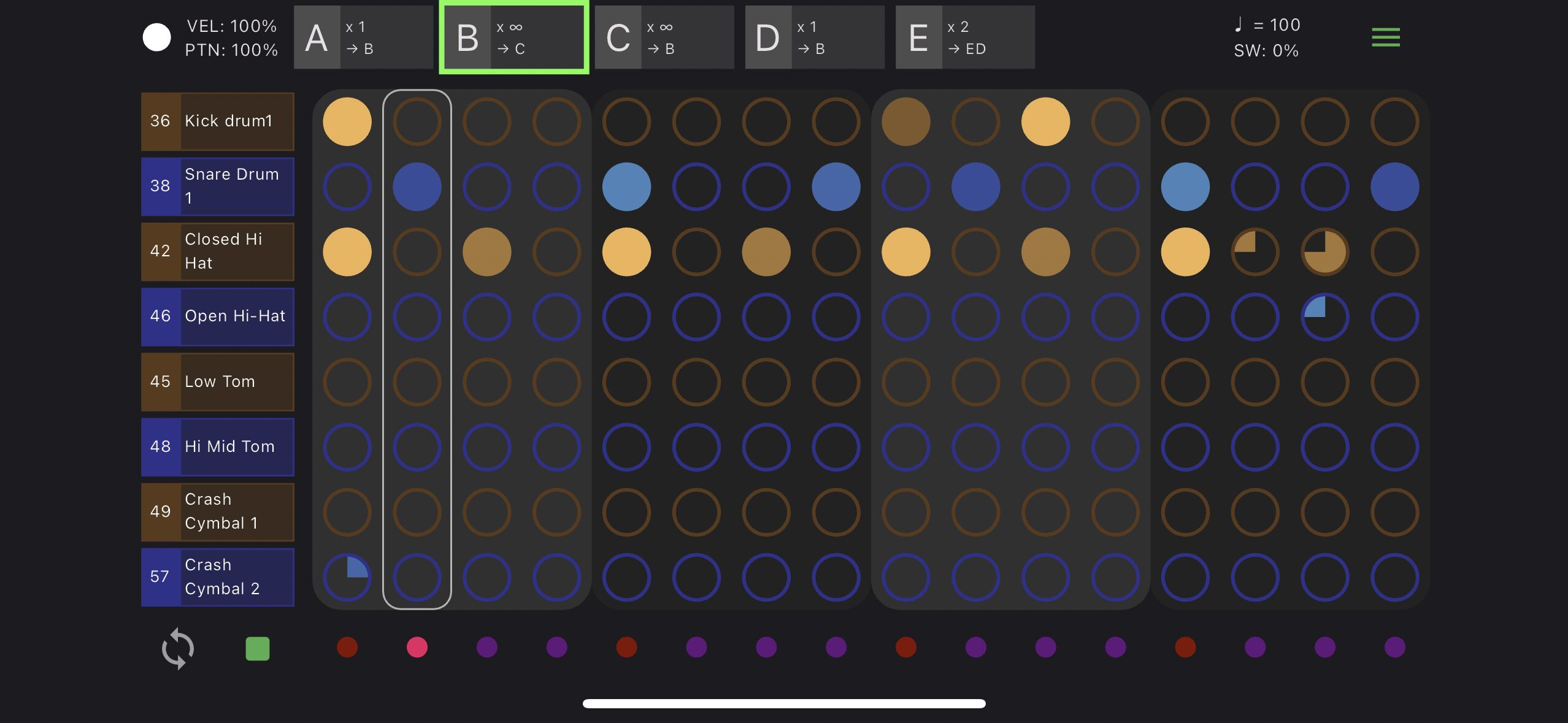Tap the step 16 purple marker dot
The width and height of the screenshot is (1568, 723).
[1395, 647]
